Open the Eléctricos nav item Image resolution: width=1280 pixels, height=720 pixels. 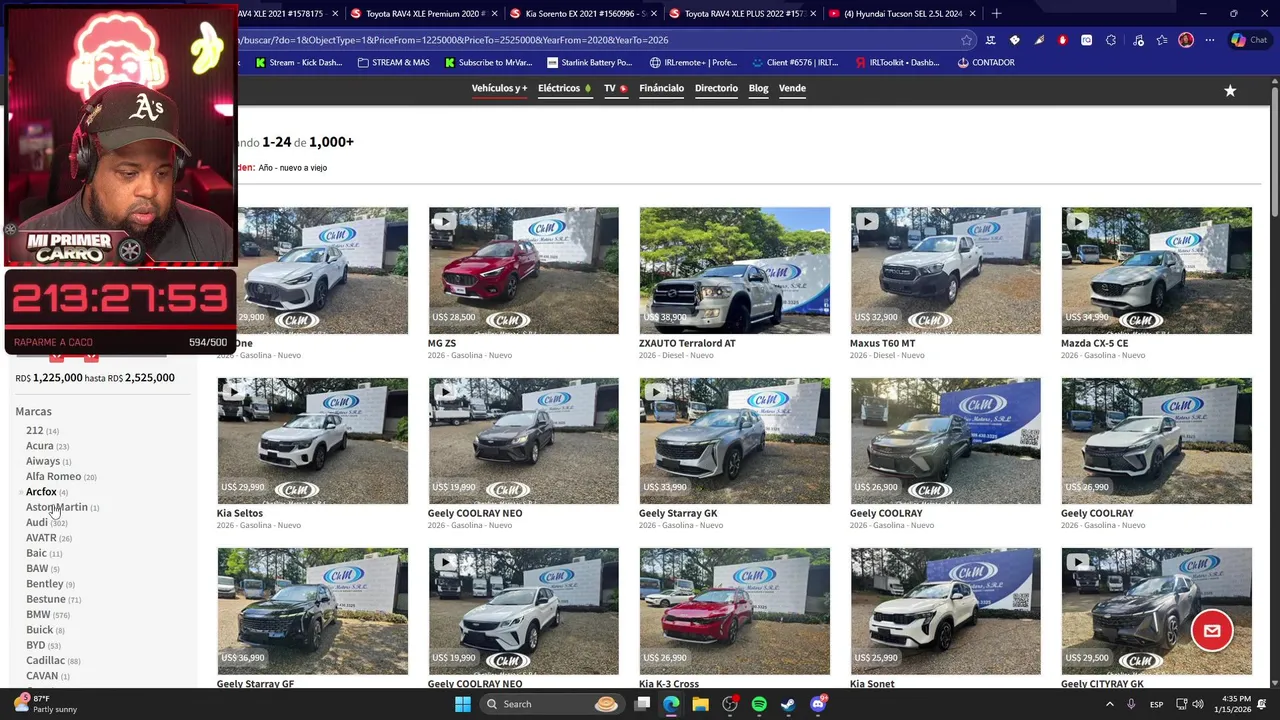click(x=564, y=88)
